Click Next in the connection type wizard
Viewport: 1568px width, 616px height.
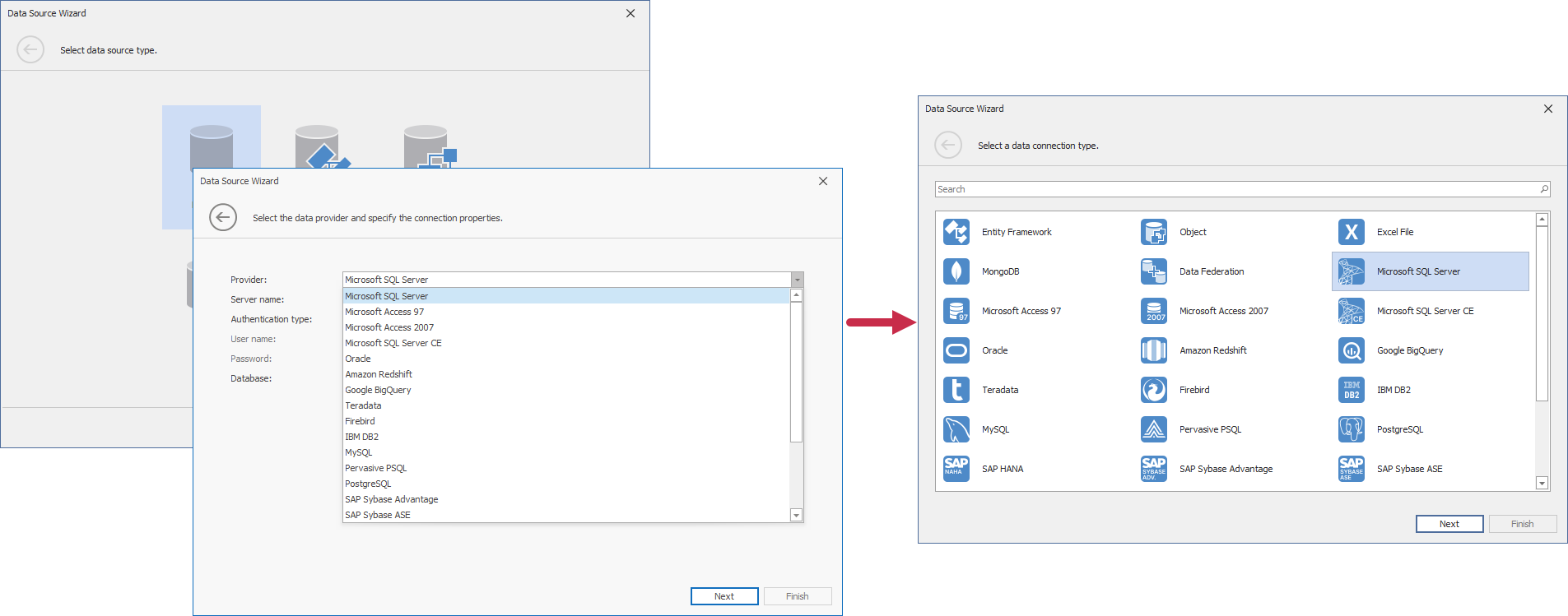click(x=1449, y=524)
